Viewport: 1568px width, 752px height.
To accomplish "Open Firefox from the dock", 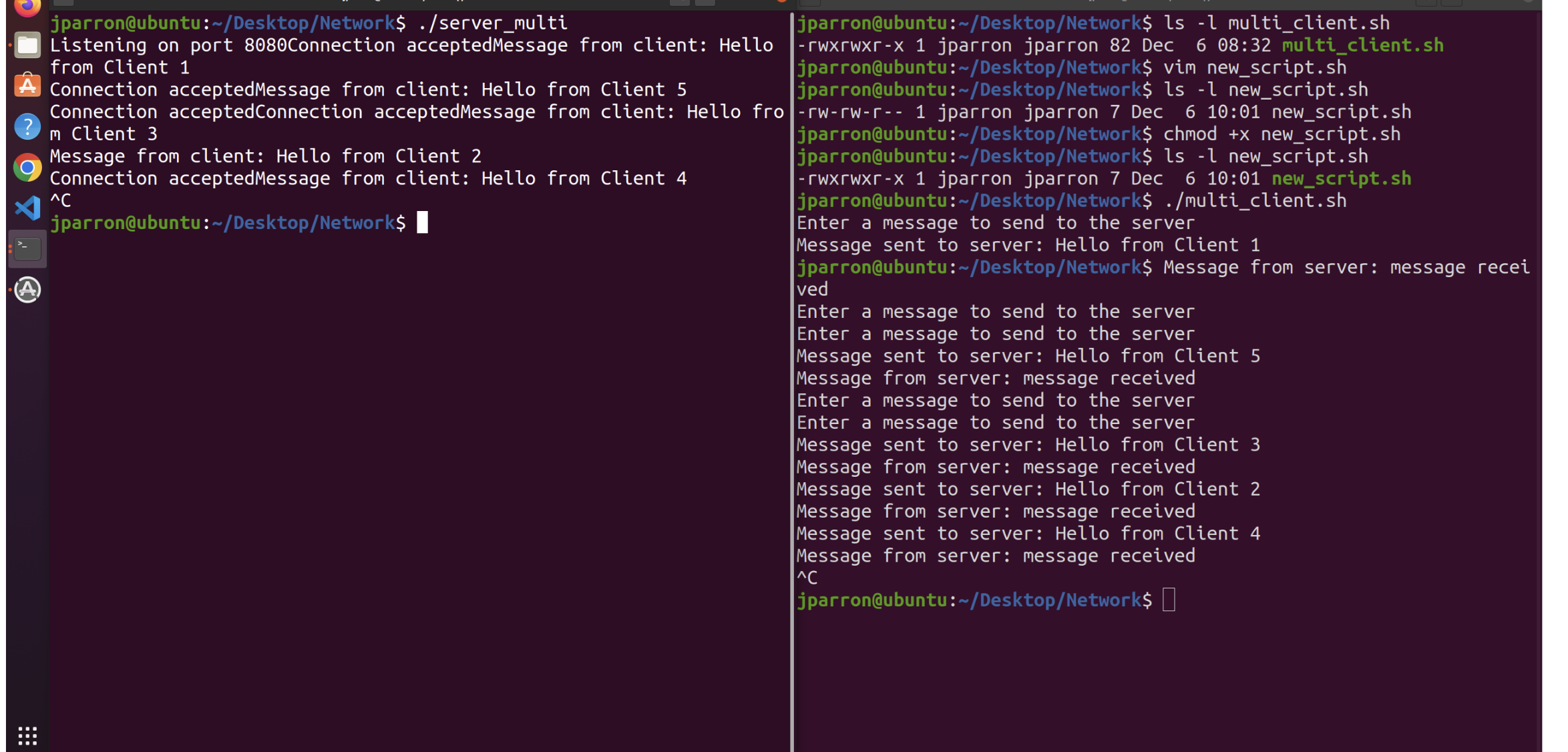I will point(27,7).
